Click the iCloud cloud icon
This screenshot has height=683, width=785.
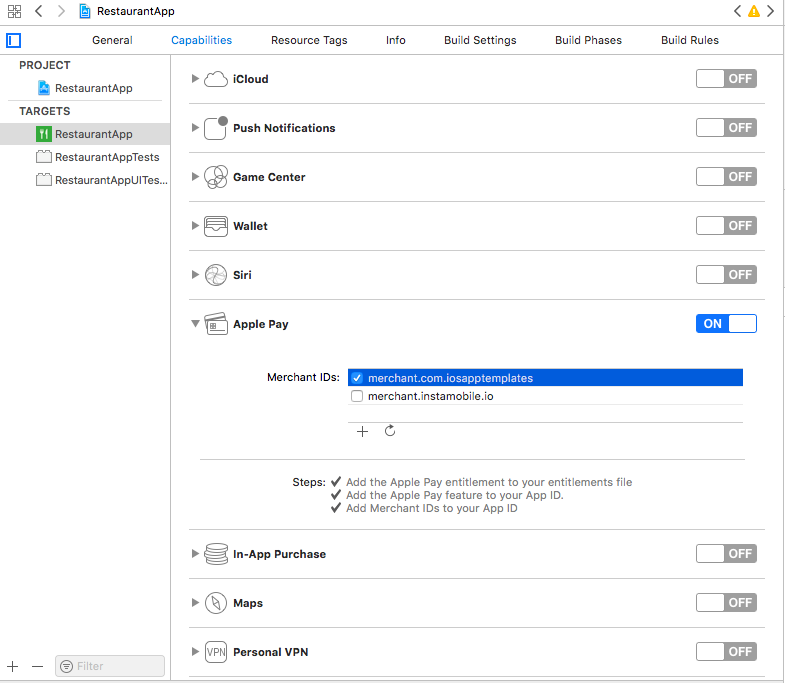pyautogui.click(x=216, y=79)
